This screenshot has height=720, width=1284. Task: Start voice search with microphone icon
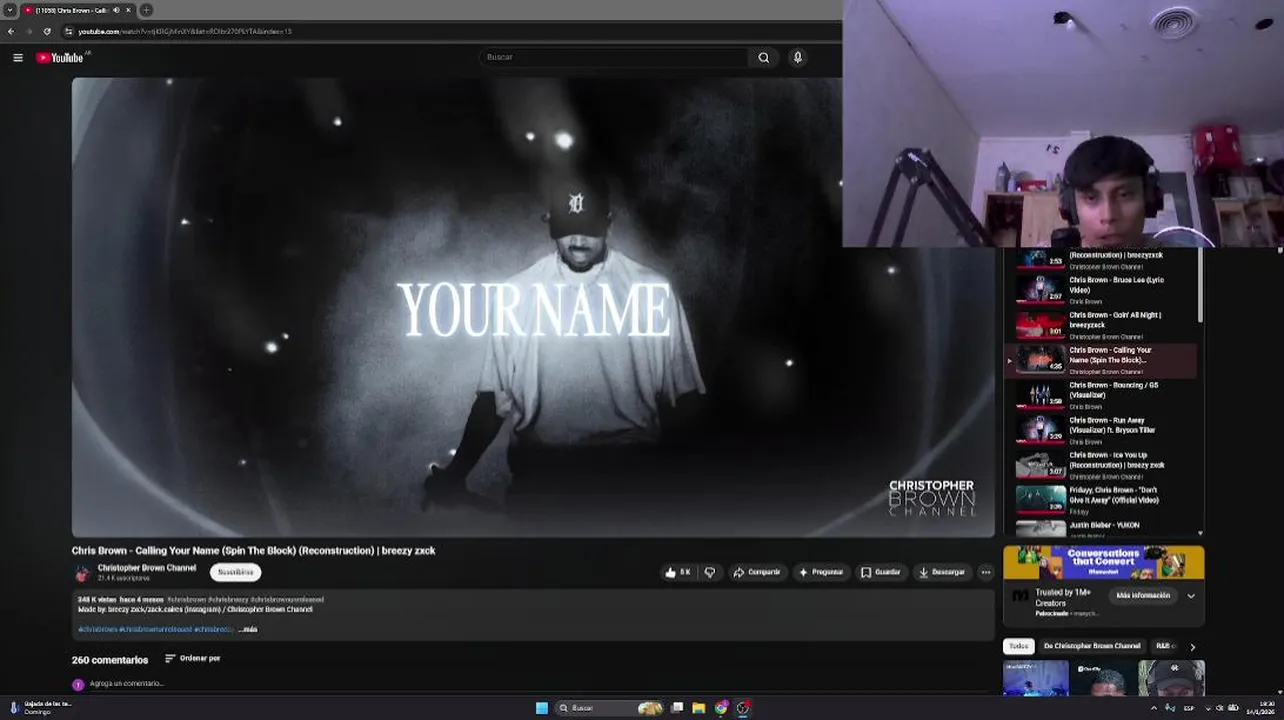[798, 57]
